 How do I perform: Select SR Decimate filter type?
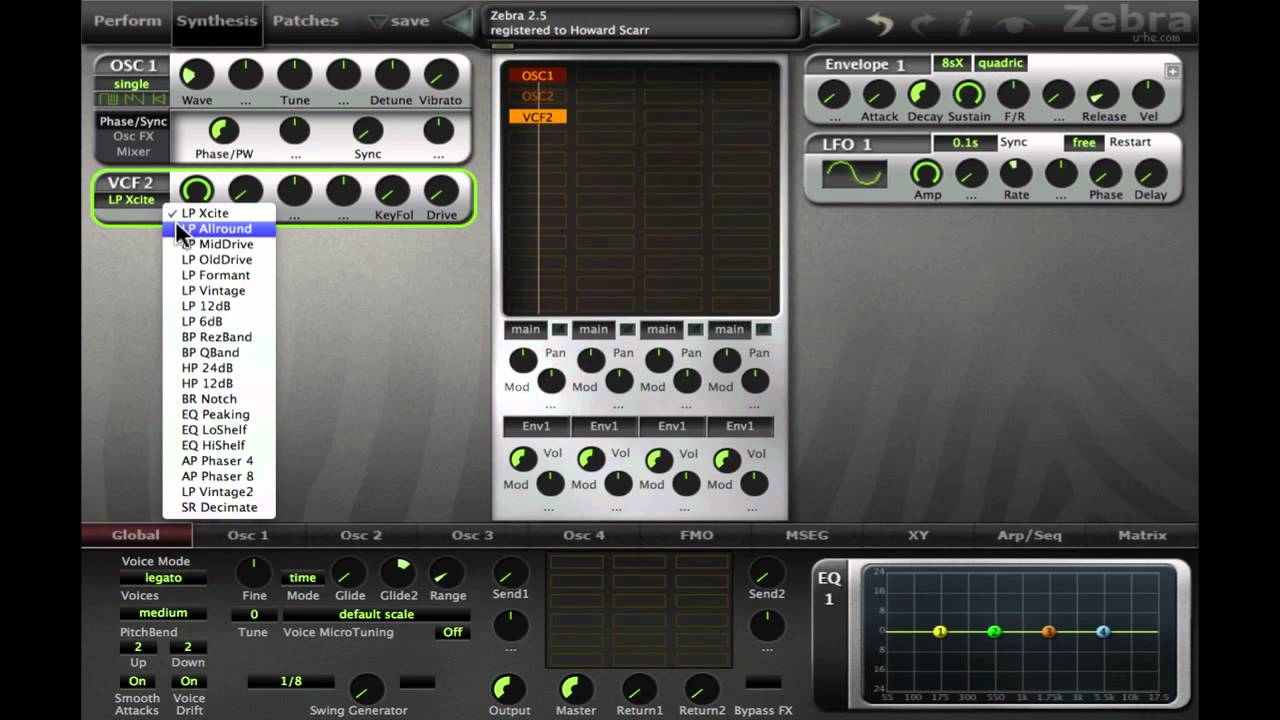click(219, 507)
